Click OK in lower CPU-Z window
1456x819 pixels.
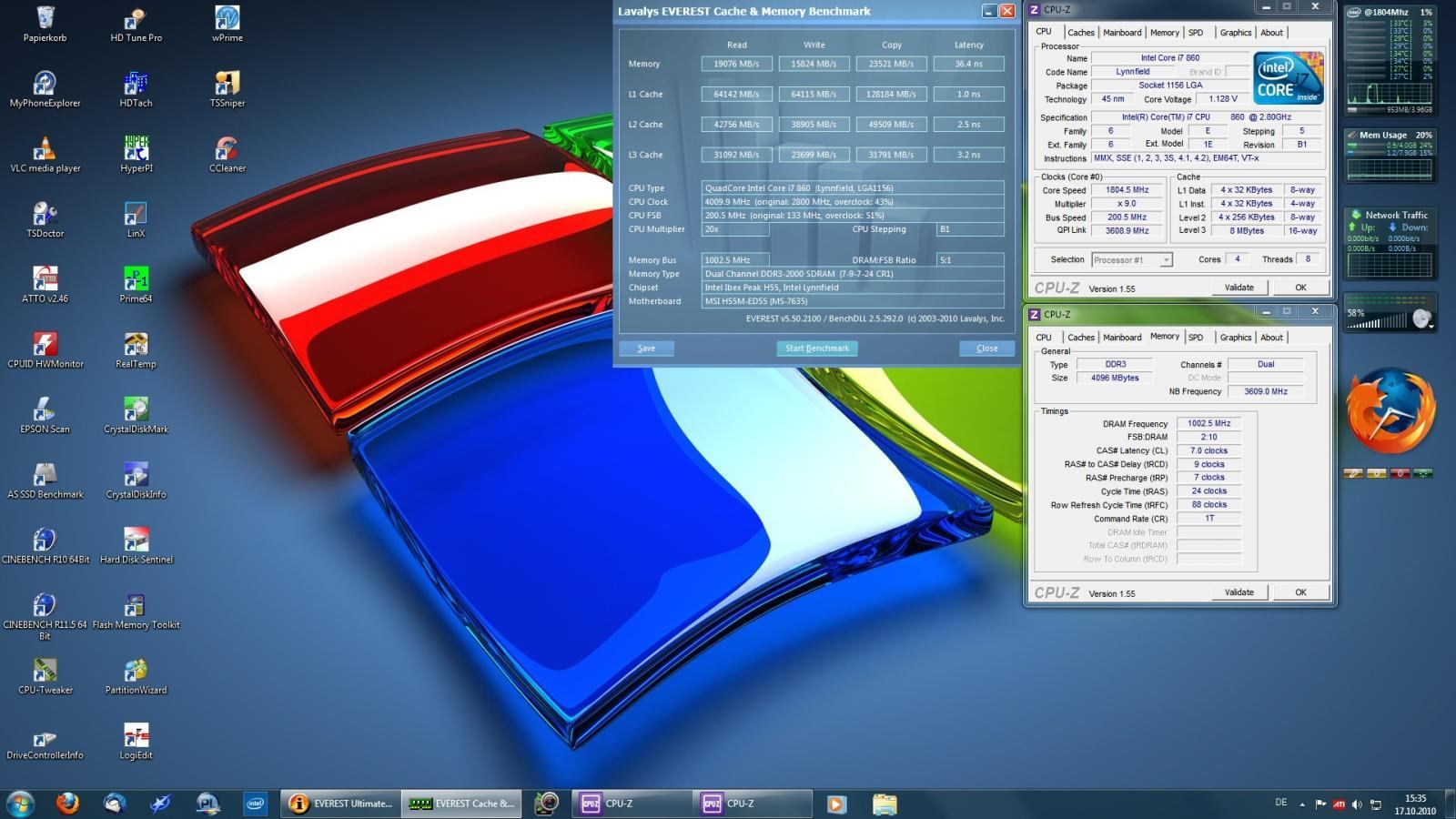[1300, 592]
